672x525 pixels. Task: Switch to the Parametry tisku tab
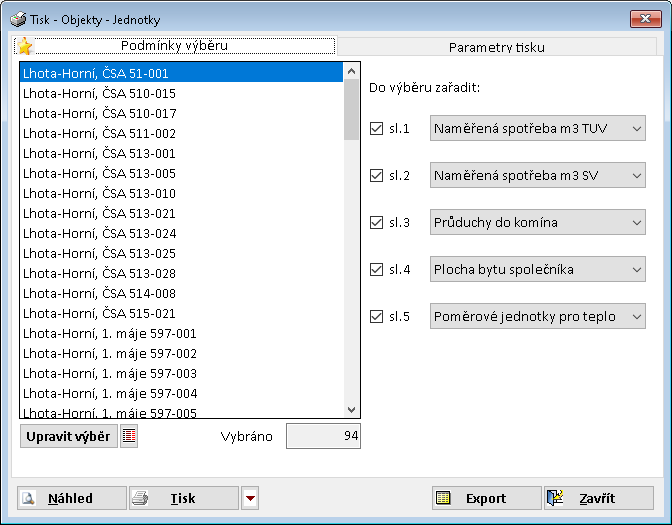[x=497, y=47]
